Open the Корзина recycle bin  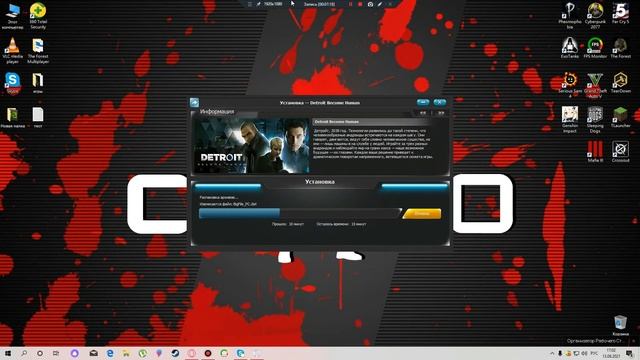coord(620,325)
